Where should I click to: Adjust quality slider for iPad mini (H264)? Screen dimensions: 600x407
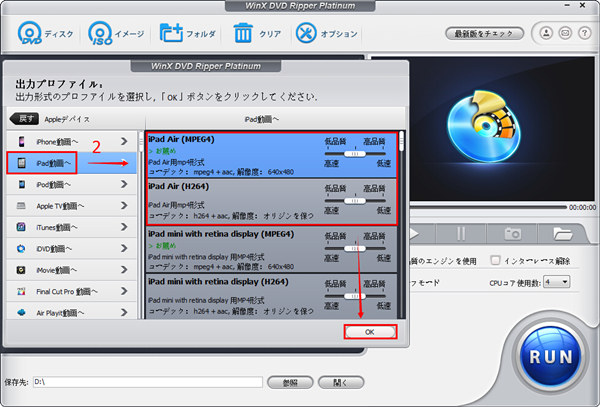click(355, 296)
